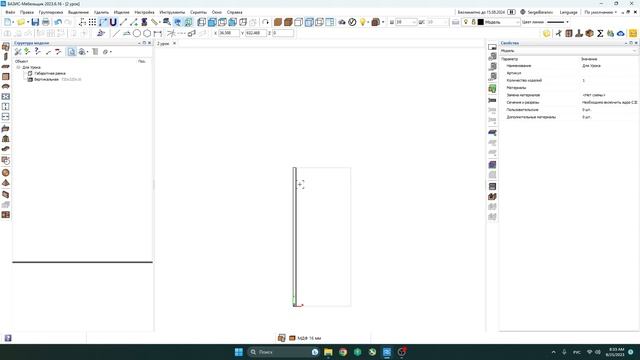
Task: Toggle highlighted document icon in structure toolbar
Action: point(71,51)
